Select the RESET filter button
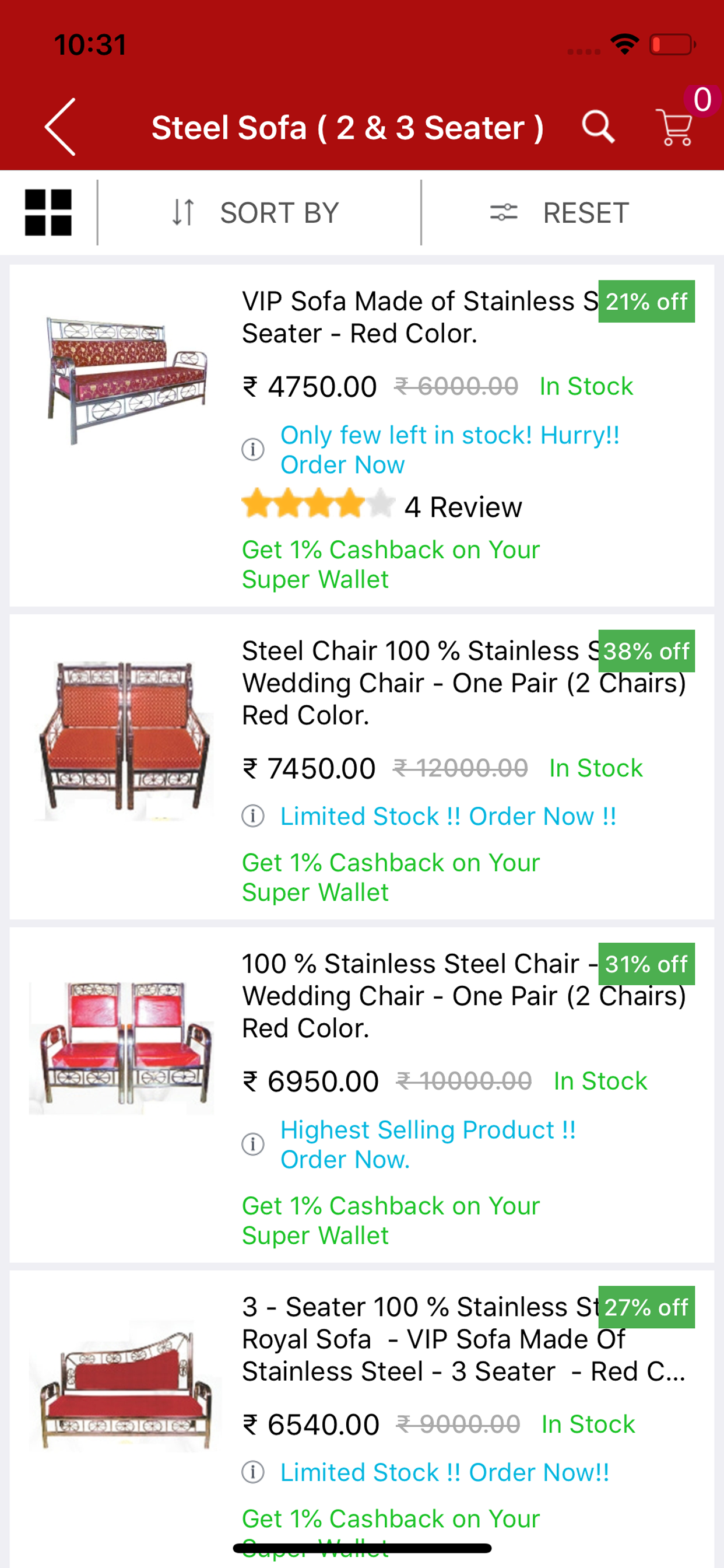724x1568 pixels. [585, 212]
